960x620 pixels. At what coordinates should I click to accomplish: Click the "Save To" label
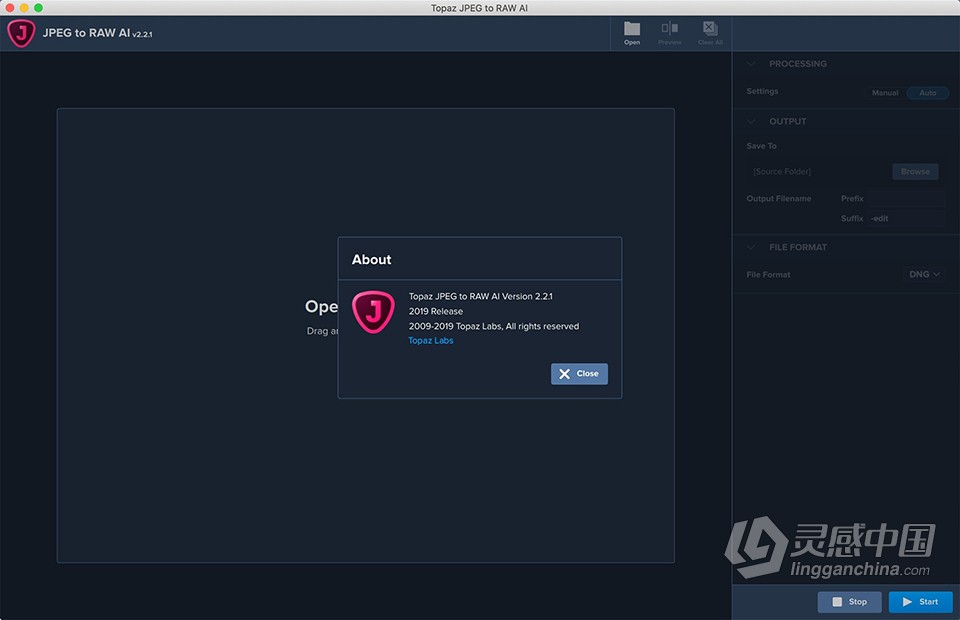pos(762,146)
